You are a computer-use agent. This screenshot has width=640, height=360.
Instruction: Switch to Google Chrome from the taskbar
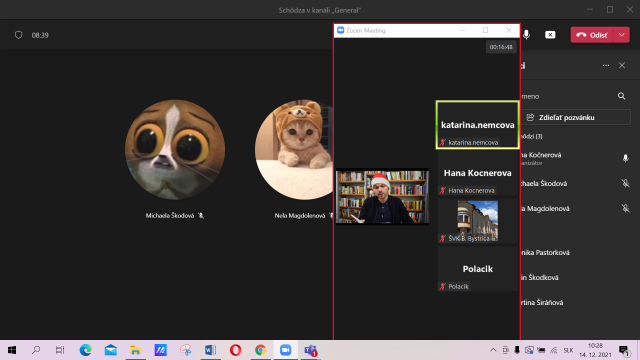pos(260,350)
